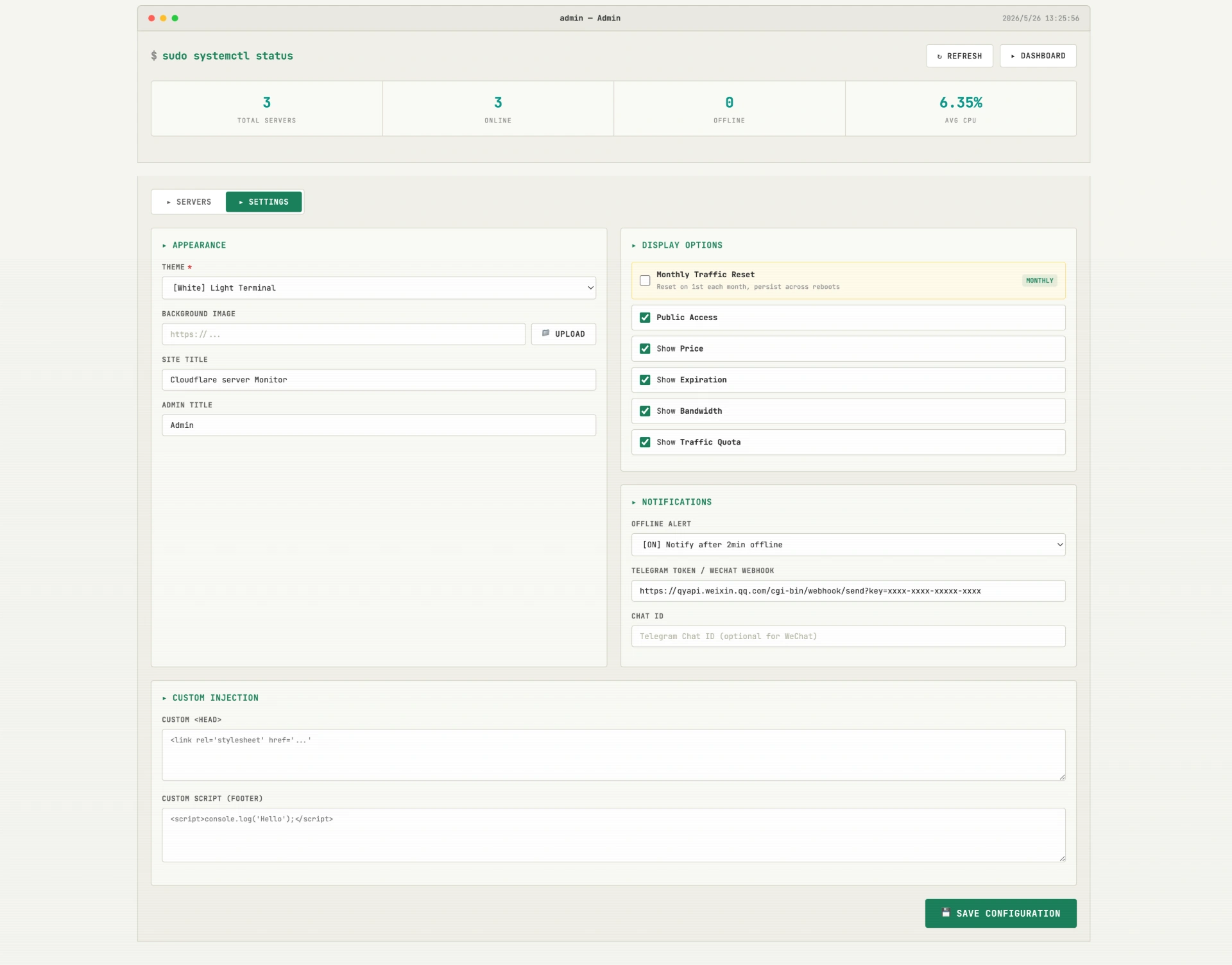This screenshot has width=1232, height=965.
Task: Click the Chat ID input field
Action: (848, 636)
